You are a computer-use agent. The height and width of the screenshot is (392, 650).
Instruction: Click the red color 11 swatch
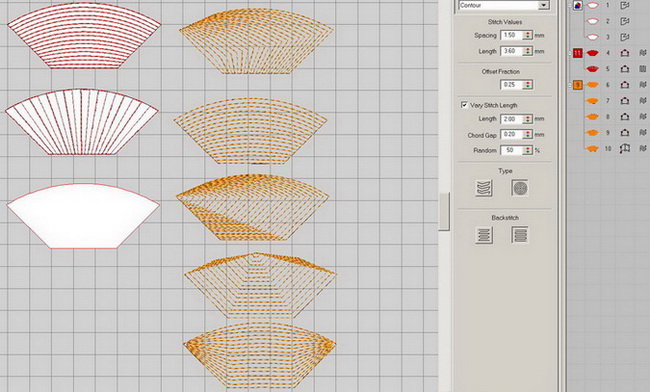coord(577,53)
